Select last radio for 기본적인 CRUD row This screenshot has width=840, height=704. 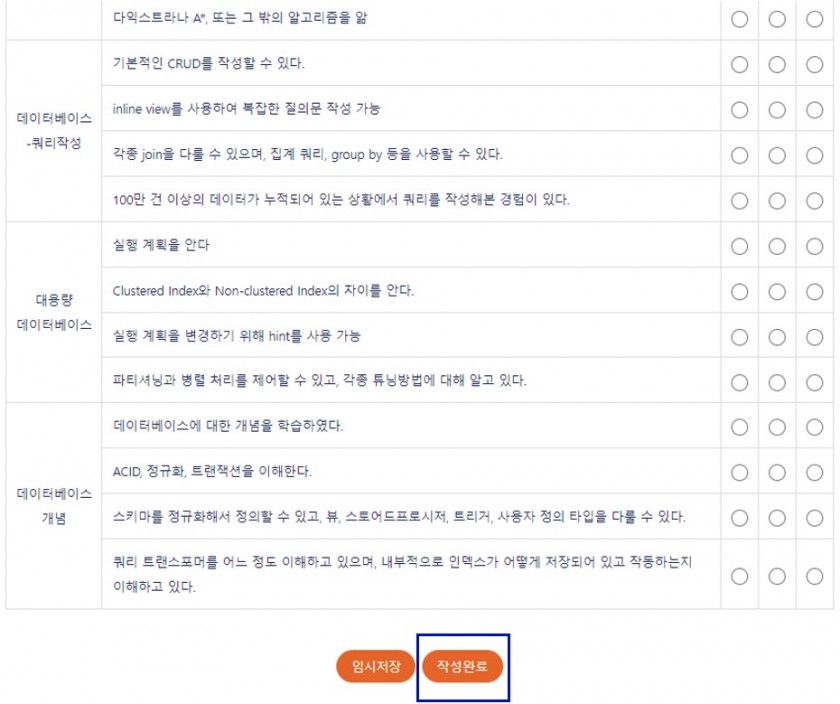[x=814, y=65]
